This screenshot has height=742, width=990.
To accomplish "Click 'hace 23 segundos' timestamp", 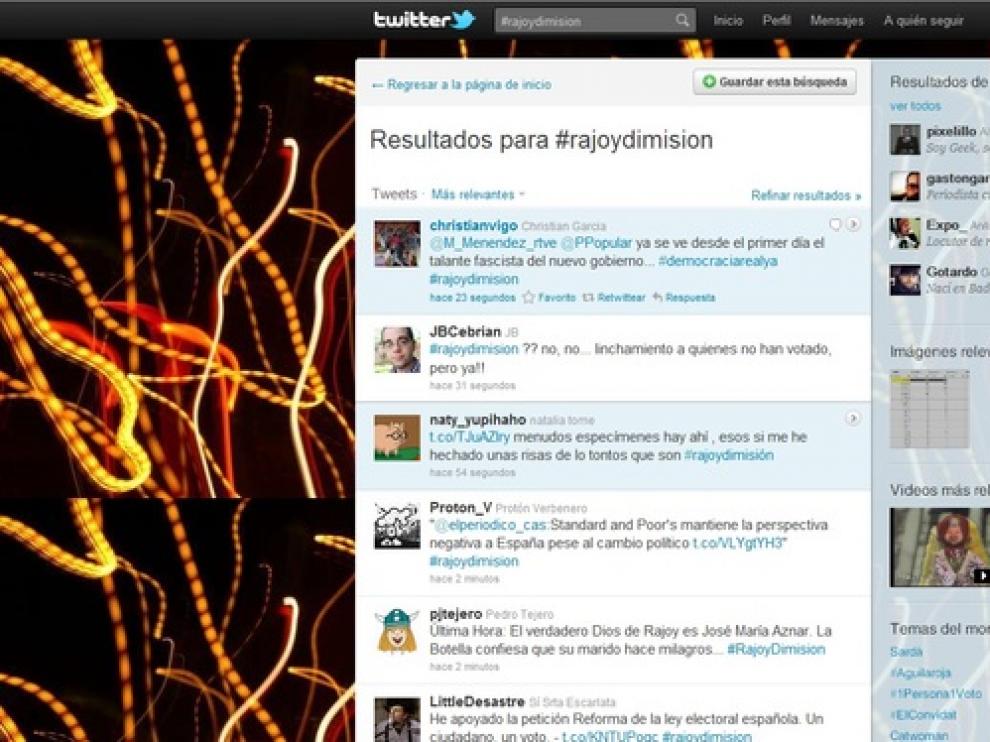I will [x=472, y=297].
